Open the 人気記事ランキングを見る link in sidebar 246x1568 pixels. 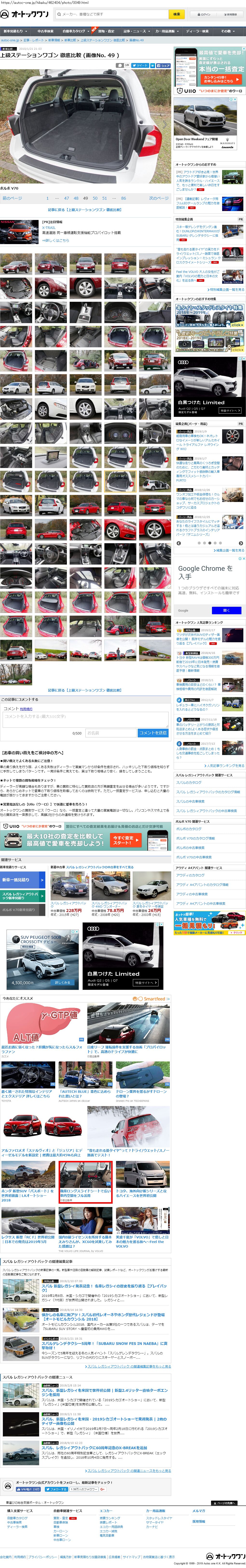[224, 766]
